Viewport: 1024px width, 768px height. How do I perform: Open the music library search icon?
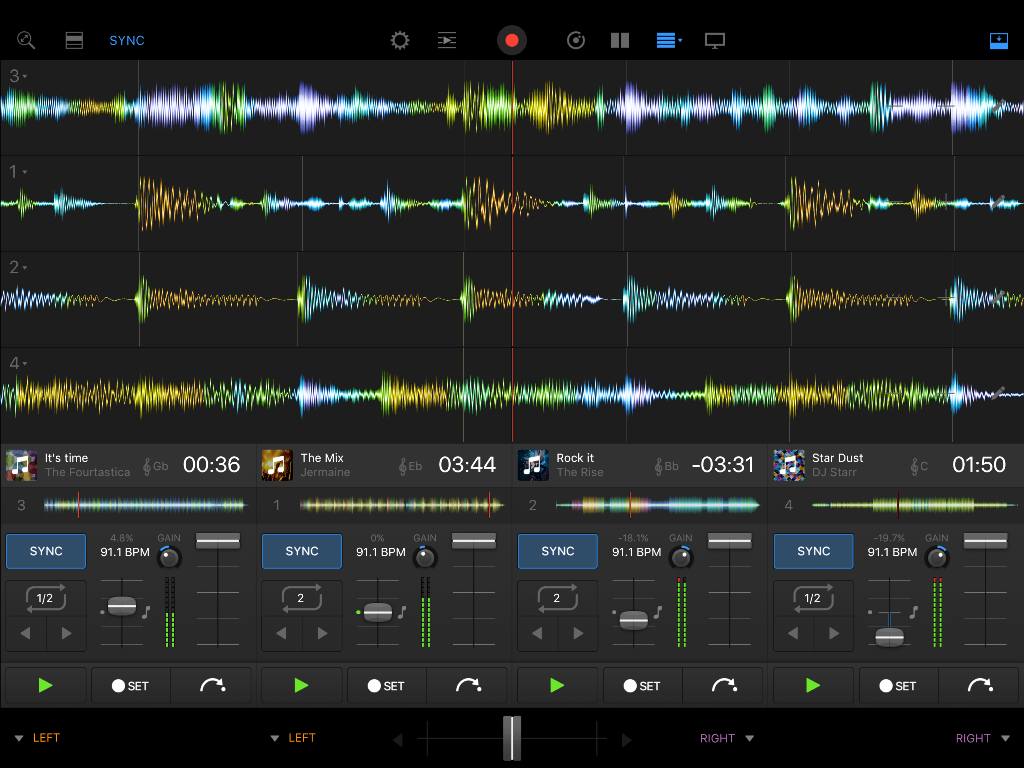pos(26,41)
